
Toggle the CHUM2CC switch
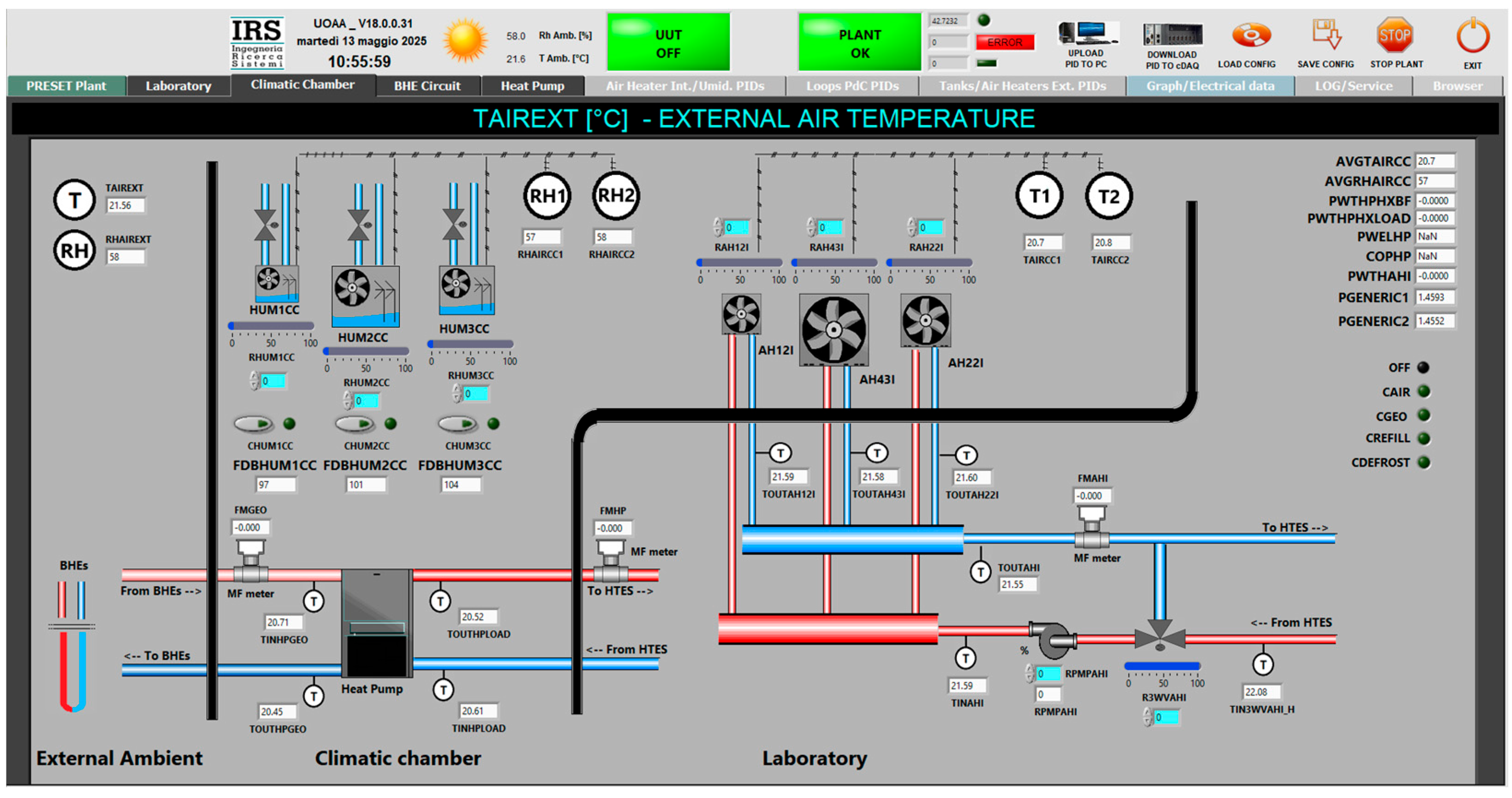354,423
